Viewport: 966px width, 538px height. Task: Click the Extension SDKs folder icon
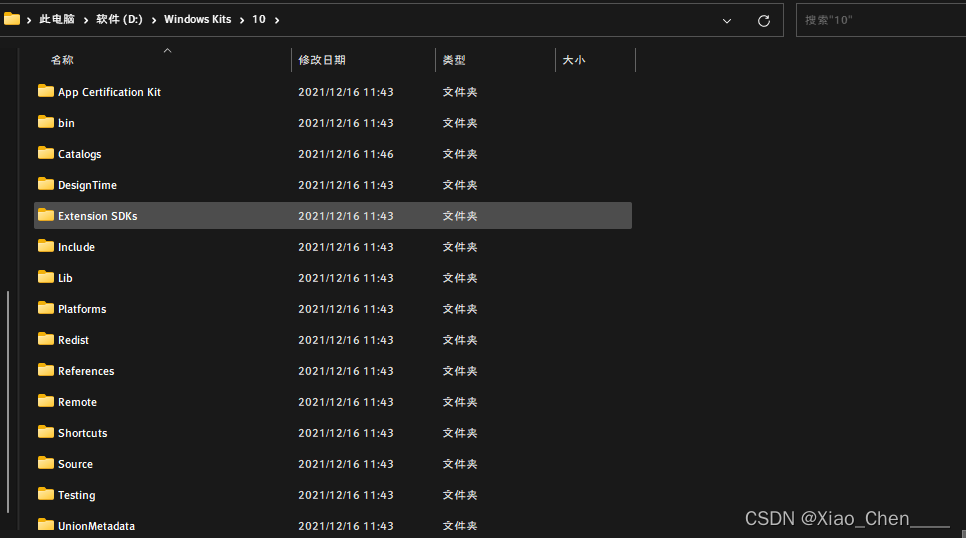pyautogui.click(x=46, y=215)
